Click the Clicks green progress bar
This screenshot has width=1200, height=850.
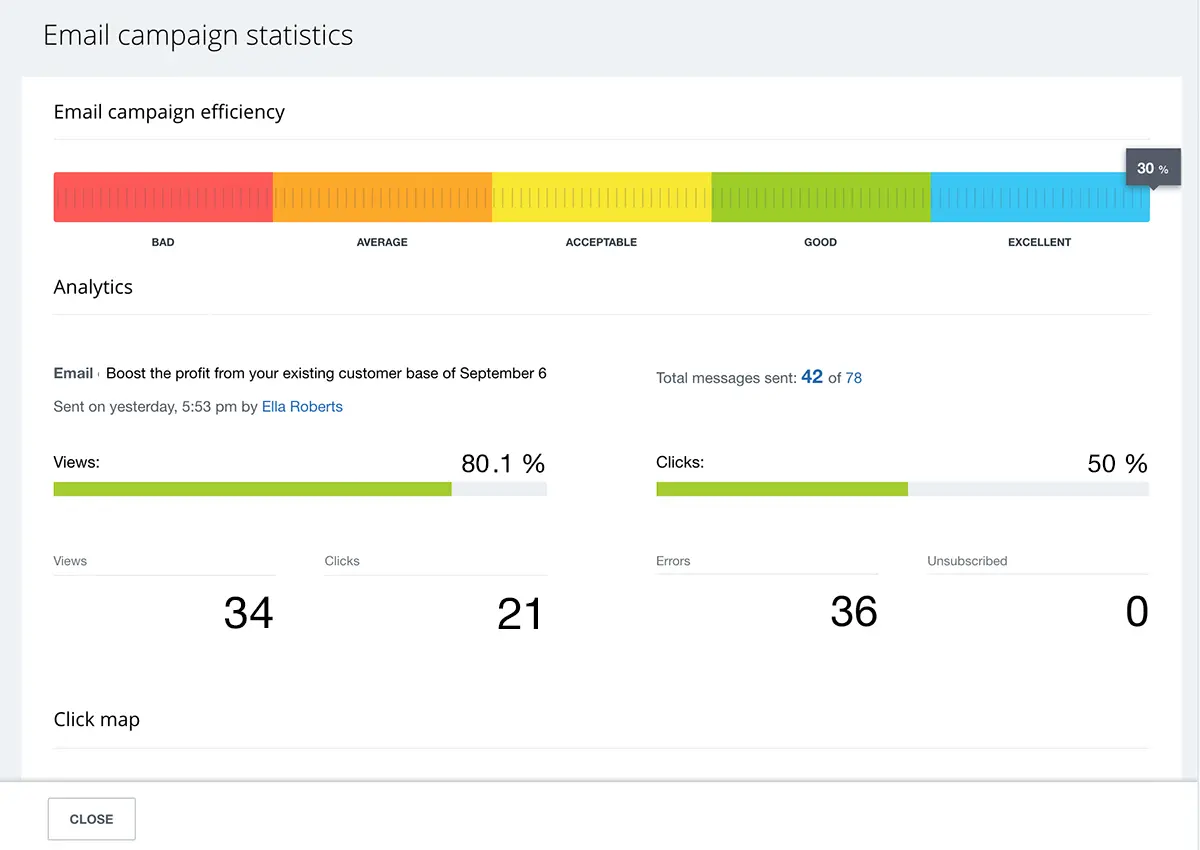(781, 489)
